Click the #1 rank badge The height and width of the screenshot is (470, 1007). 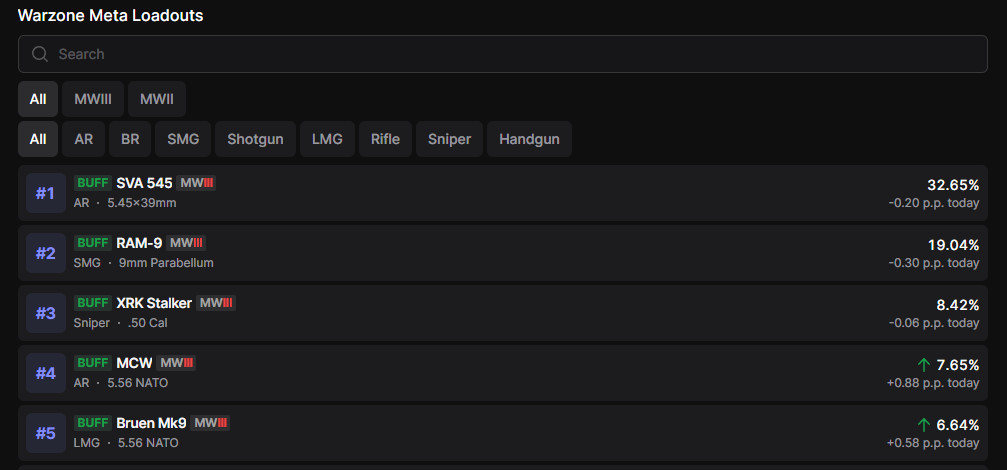click(46, 193)
